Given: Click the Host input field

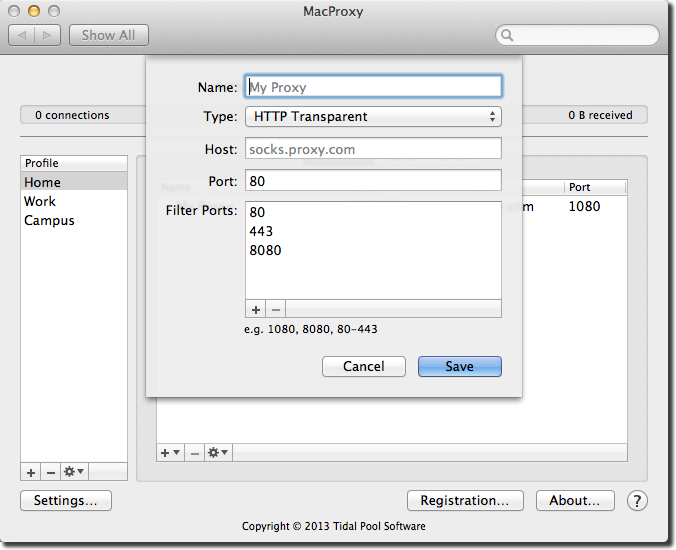Looking at the screenshot, I should (373, 149).
